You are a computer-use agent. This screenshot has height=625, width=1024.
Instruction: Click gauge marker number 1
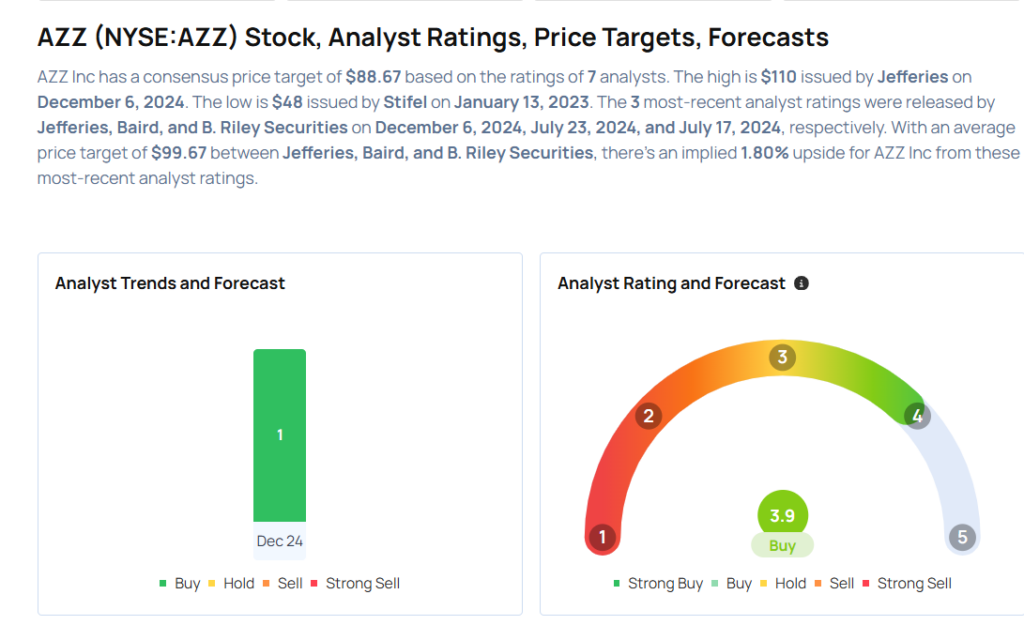pos(602,537)
